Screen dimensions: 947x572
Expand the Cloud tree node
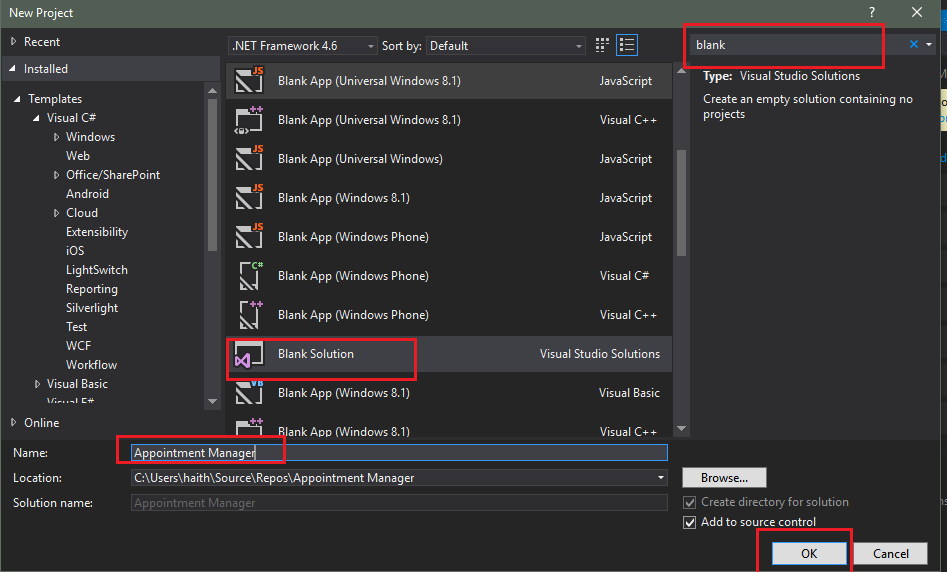pyautogui.click(x=56, y=213)
